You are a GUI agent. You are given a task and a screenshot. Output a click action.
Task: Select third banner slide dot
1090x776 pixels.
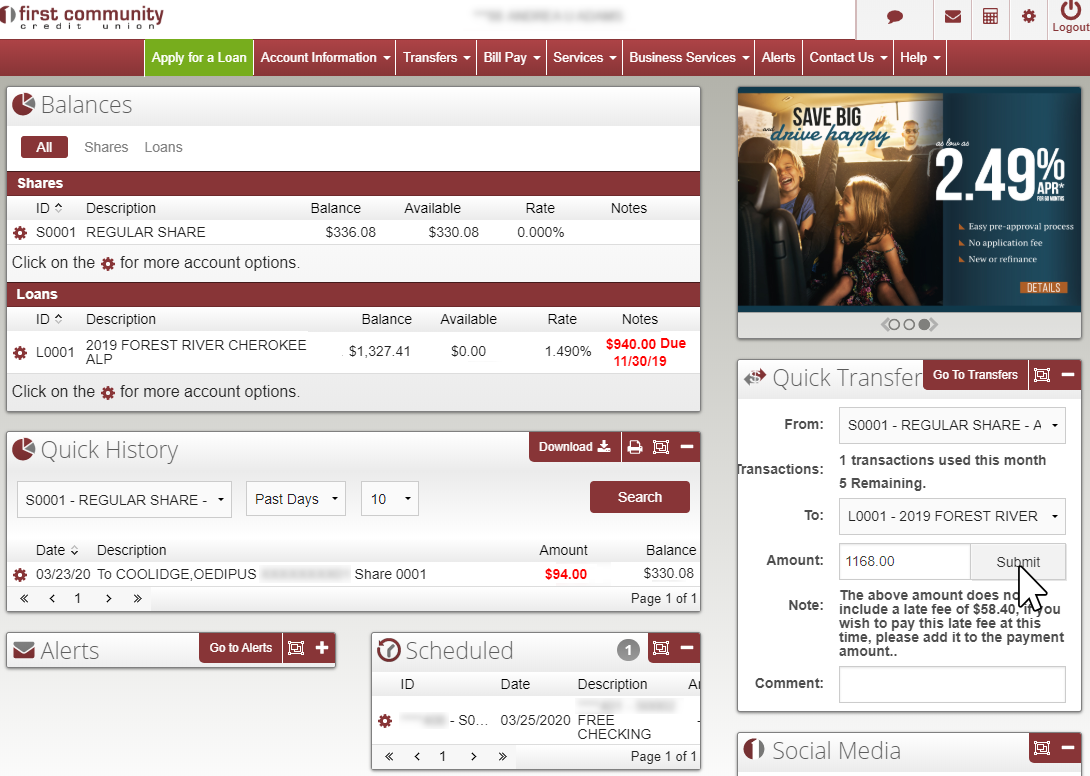coord(924,325)
